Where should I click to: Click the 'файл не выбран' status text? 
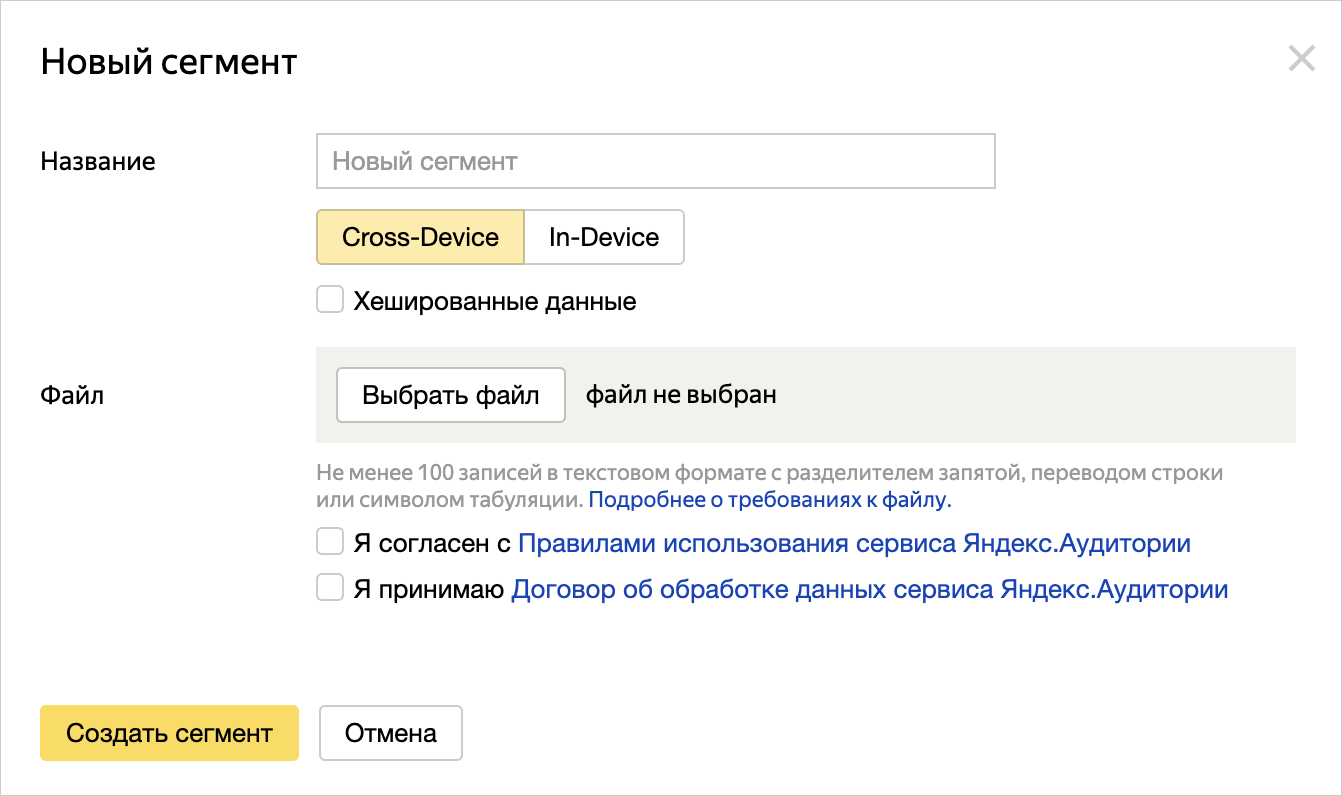coord(681,395)
